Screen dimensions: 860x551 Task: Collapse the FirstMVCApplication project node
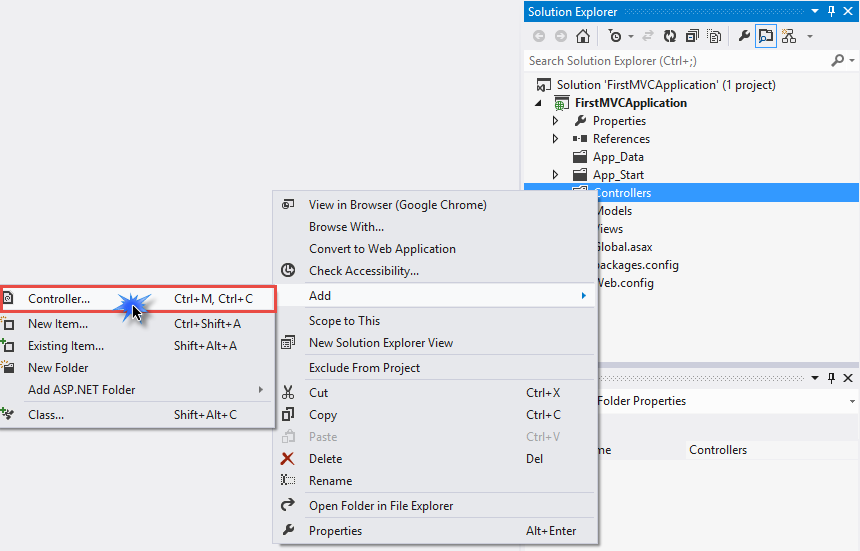539,103
